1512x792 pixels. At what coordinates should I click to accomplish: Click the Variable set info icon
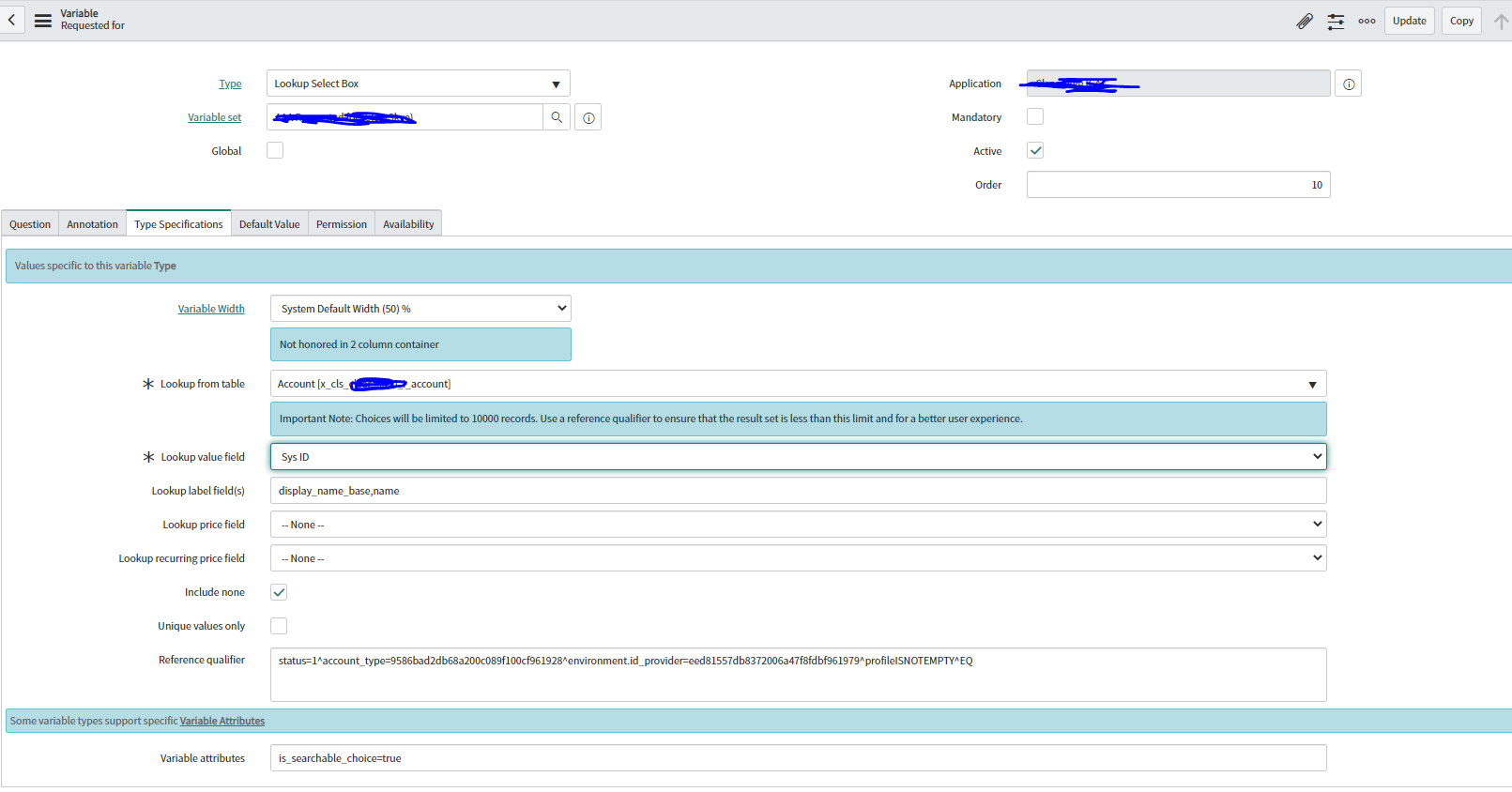(588, 118)
